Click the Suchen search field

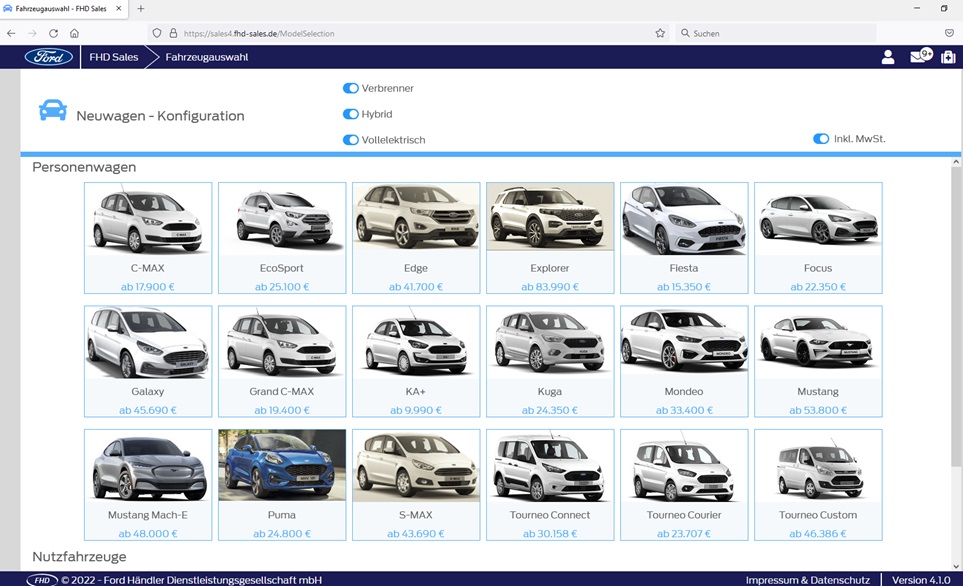pos(776,33)
